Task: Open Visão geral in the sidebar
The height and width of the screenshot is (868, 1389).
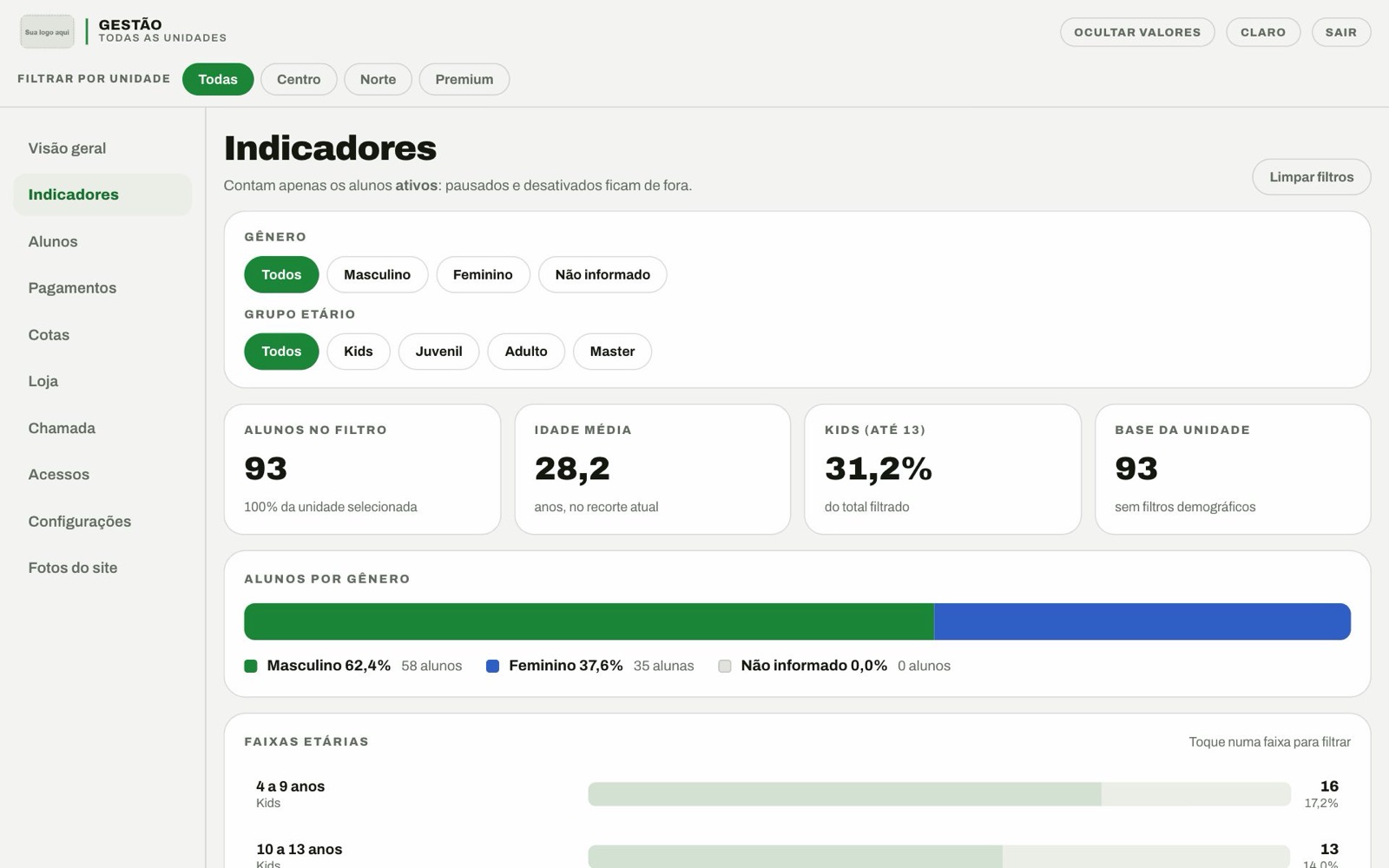Action: coord(102,148)
